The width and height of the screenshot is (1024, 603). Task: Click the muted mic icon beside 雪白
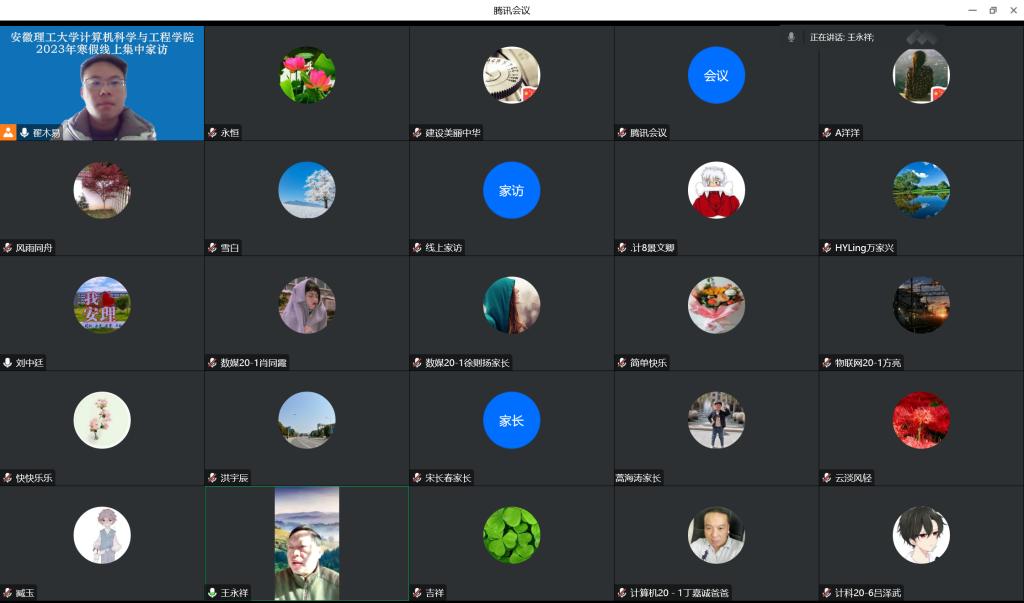[212, 248]
